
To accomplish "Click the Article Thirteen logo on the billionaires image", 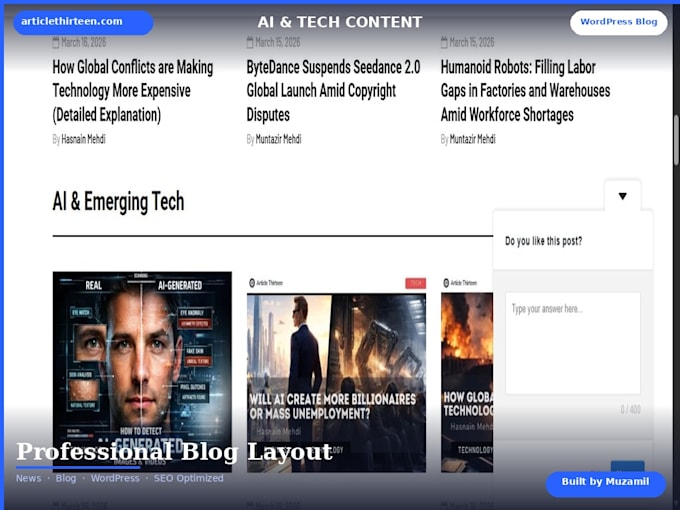I will click(x=266, y=283).
